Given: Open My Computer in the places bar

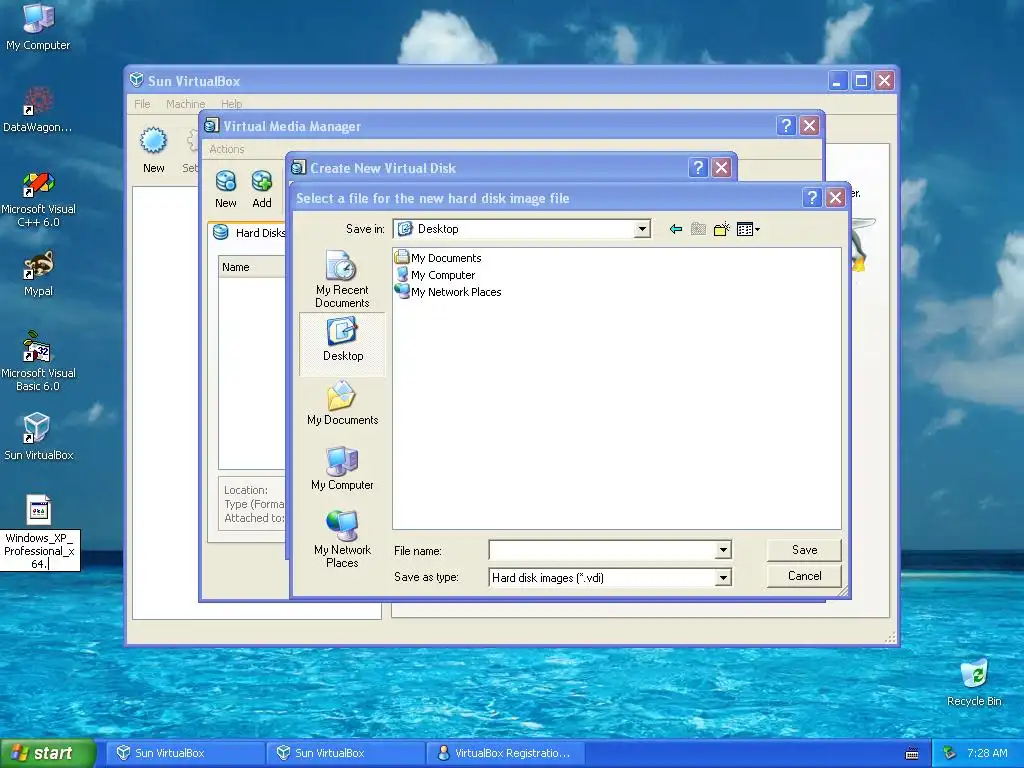Looking at the screenshot, I should (x=342, y=469).
